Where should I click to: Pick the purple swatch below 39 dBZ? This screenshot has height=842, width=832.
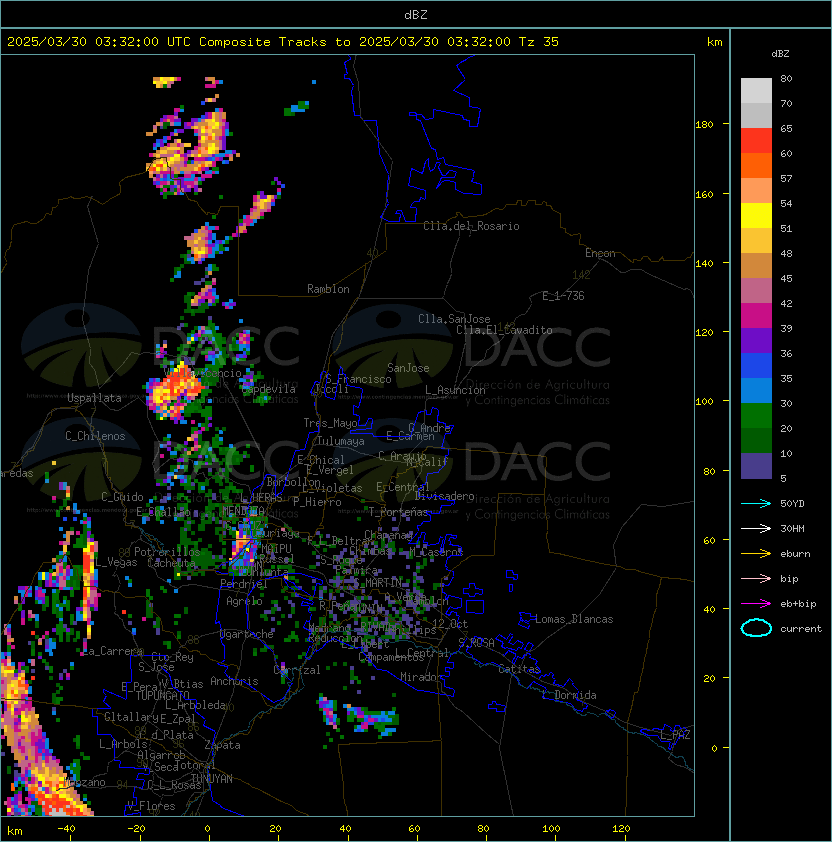tap(756, 340)
